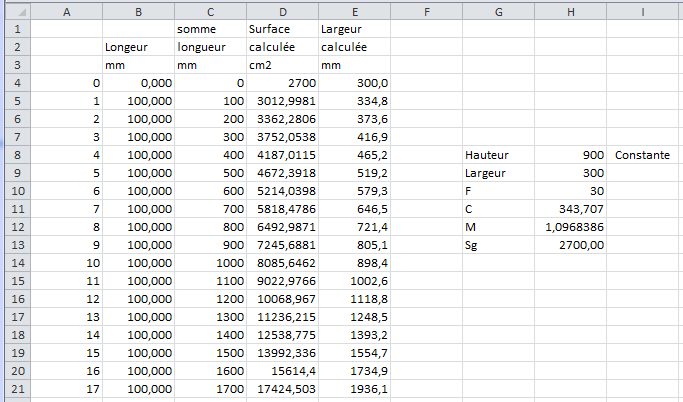The height and width of the screenshot is (402, 683).
Task: Click the 'Hauteur' label cell
Action: (x=499, y=155)
